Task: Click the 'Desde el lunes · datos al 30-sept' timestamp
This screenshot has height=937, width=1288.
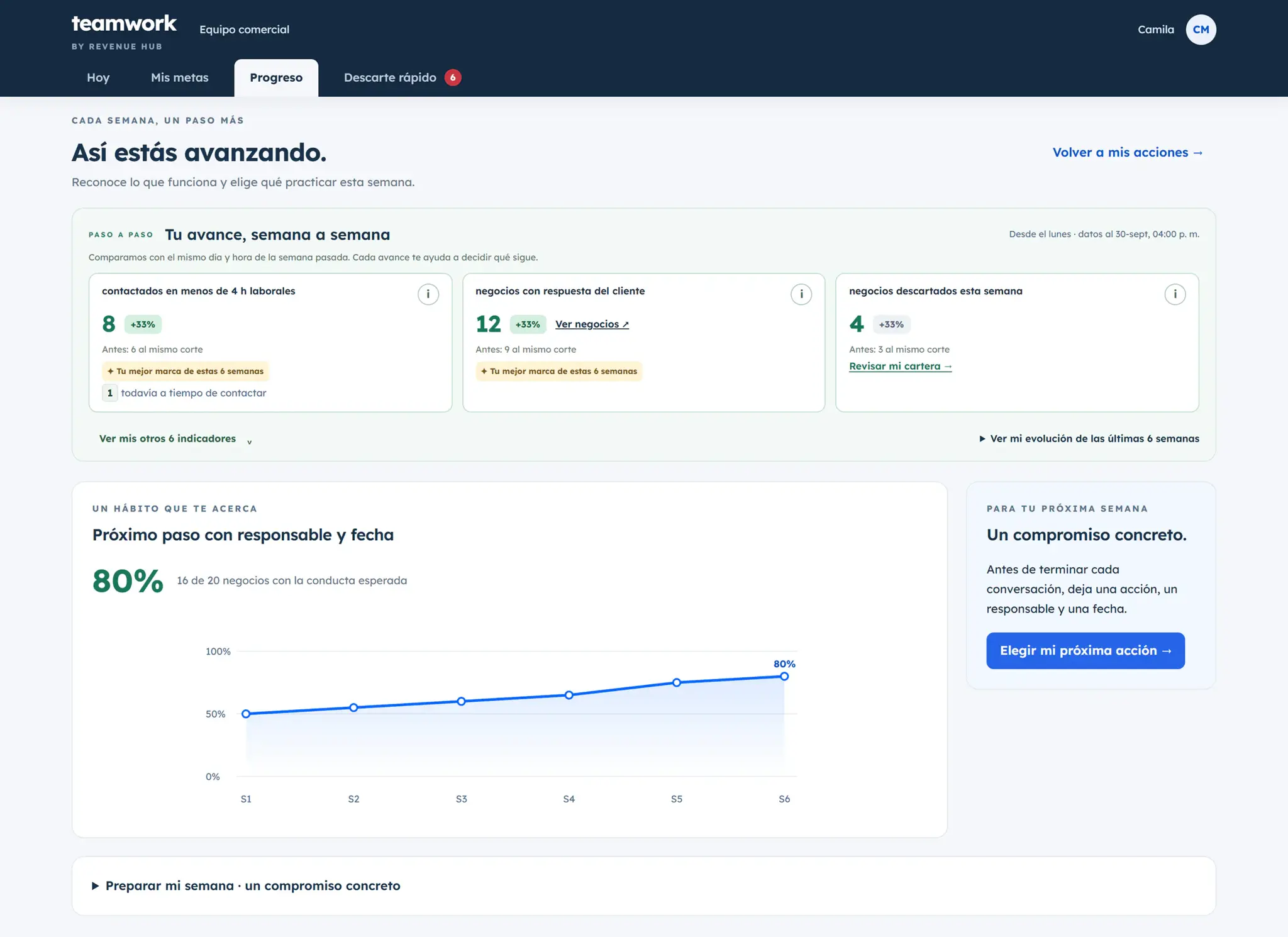Action: (1104, 234)
